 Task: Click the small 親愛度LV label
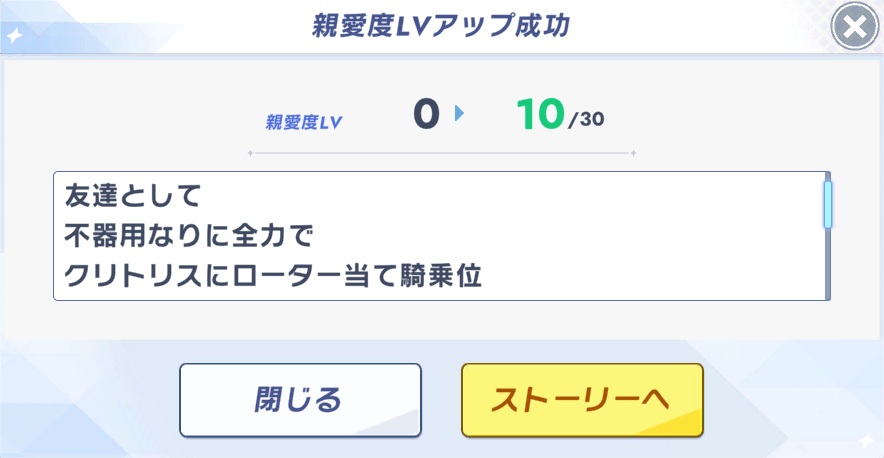tap(304, 123)
